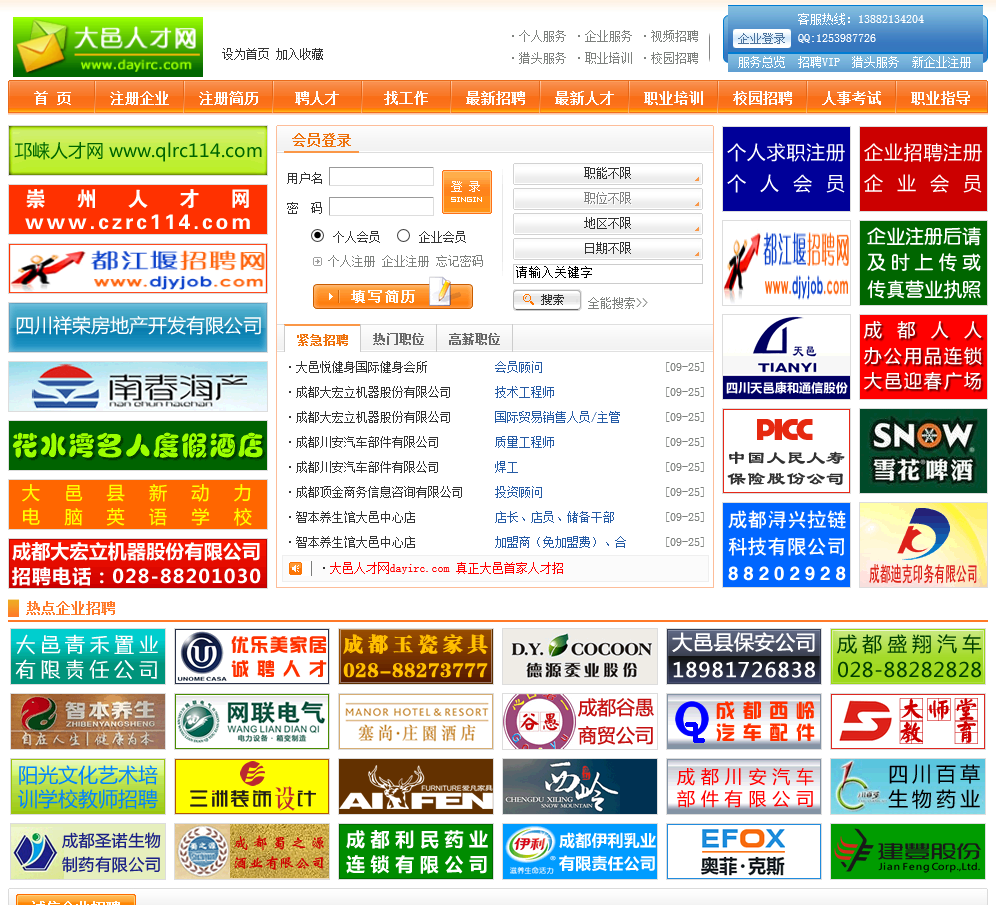Open the 三洲装饰设计 banner
Viewport: 996px width, 905px height.
(252, 786)
